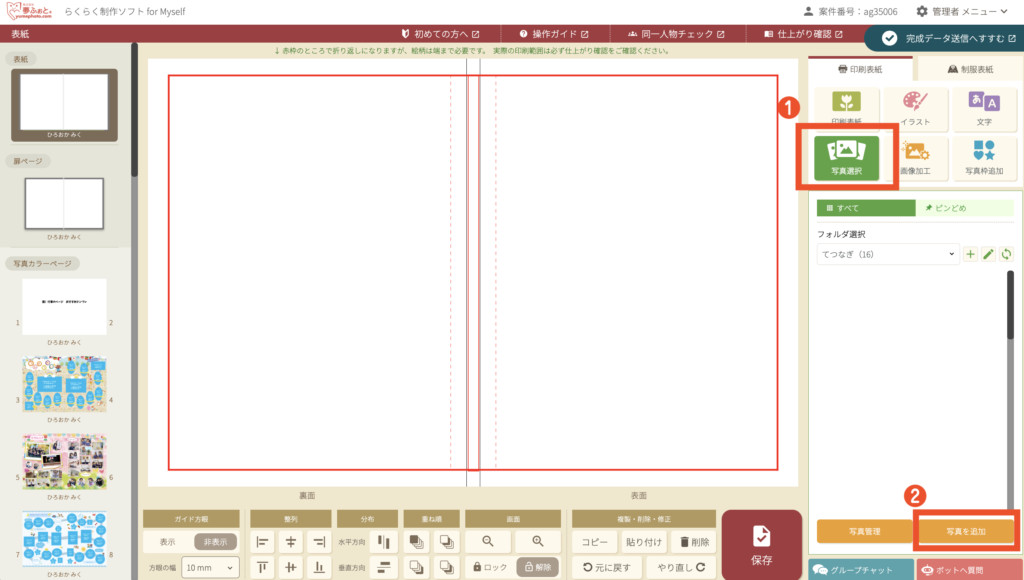The height and width of the screenshot is (580, 1024).
Task: Set guide grid to 非表示
Action: pyautogui.click(x=216, y=541)
